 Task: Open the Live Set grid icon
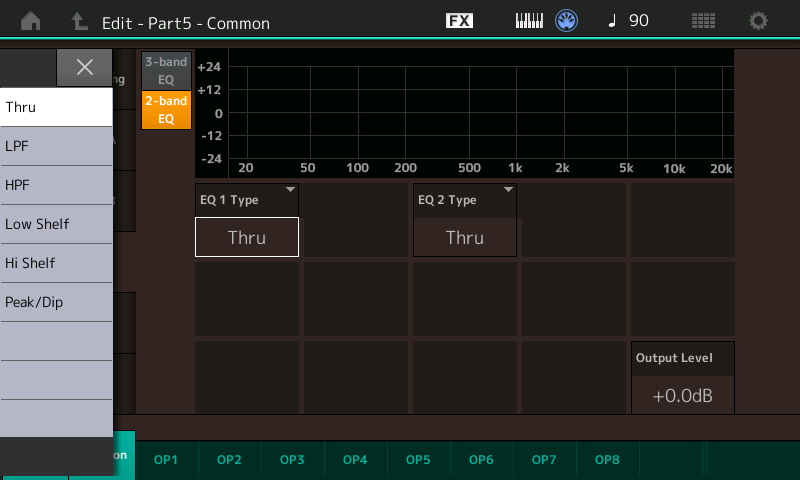click(703, 21)
